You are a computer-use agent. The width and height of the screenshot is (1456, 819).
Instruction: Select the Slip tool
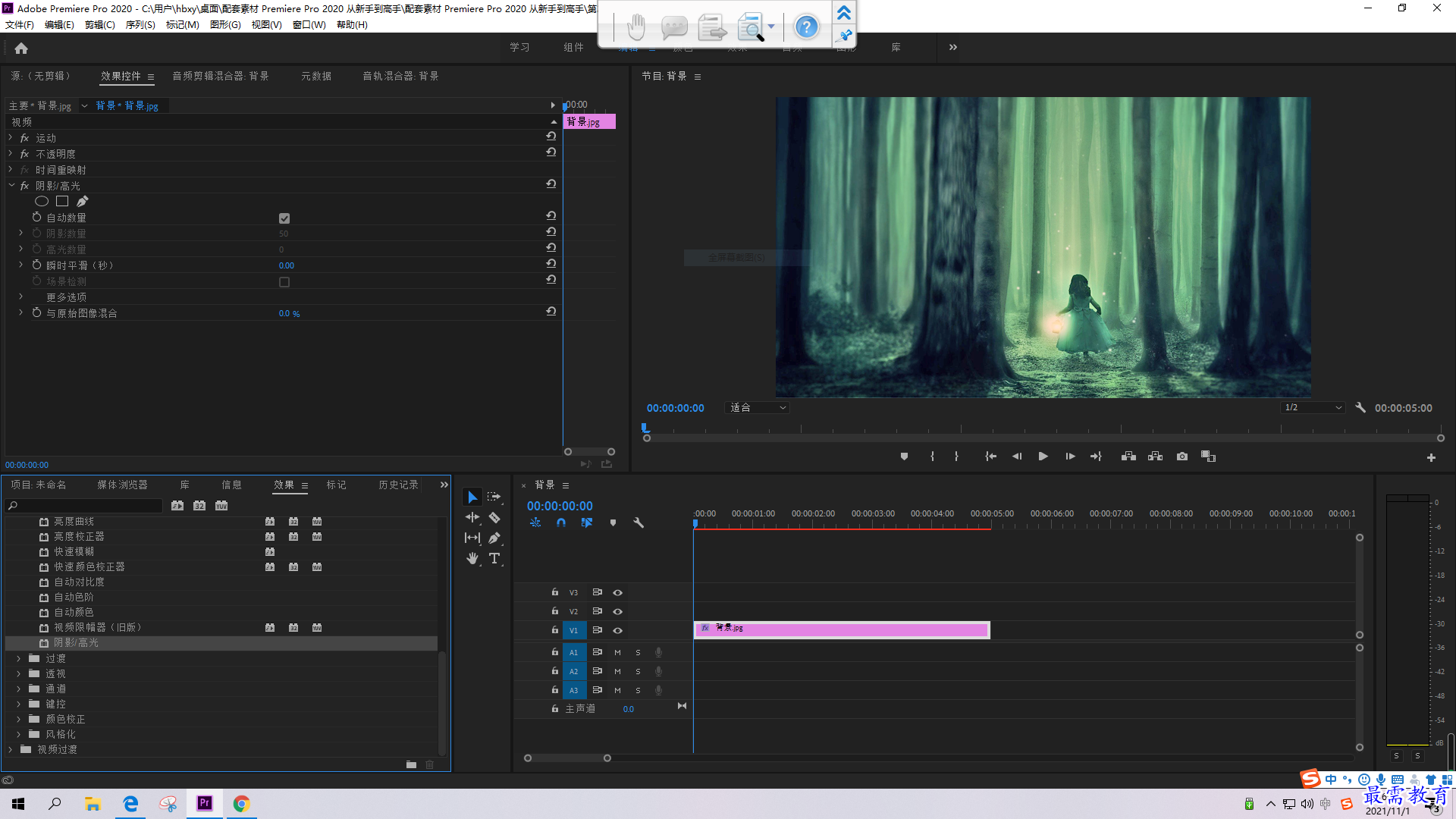pos(472,538)
